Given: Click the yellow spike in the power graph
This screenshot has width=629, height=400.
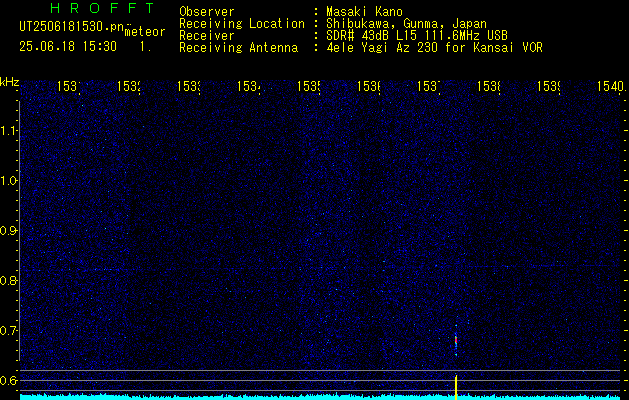Looking at the screenshot, I should point(456,387).
